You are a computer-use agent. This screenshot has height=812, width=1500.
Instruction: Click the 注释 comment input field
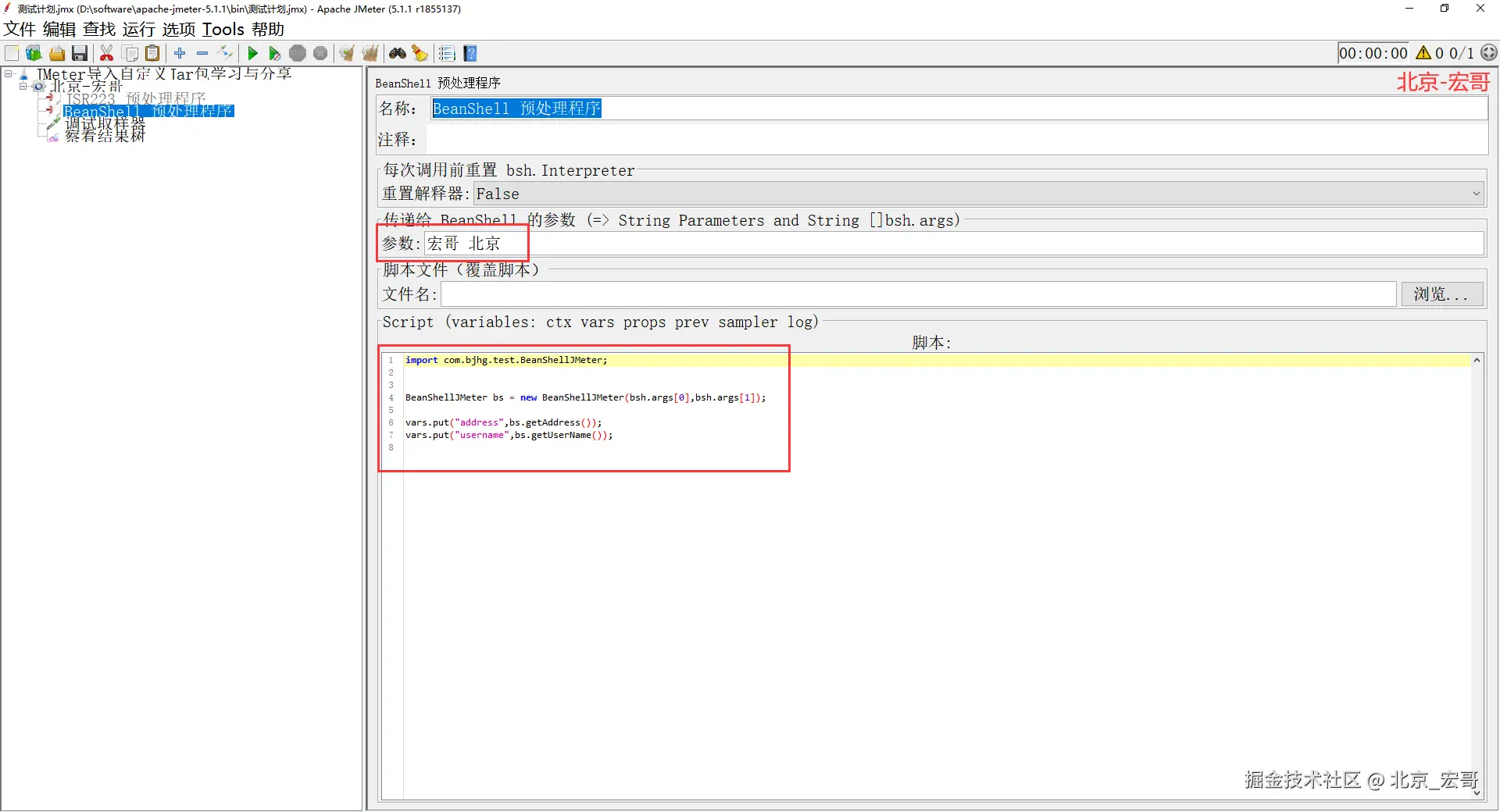tap(958, 140)
